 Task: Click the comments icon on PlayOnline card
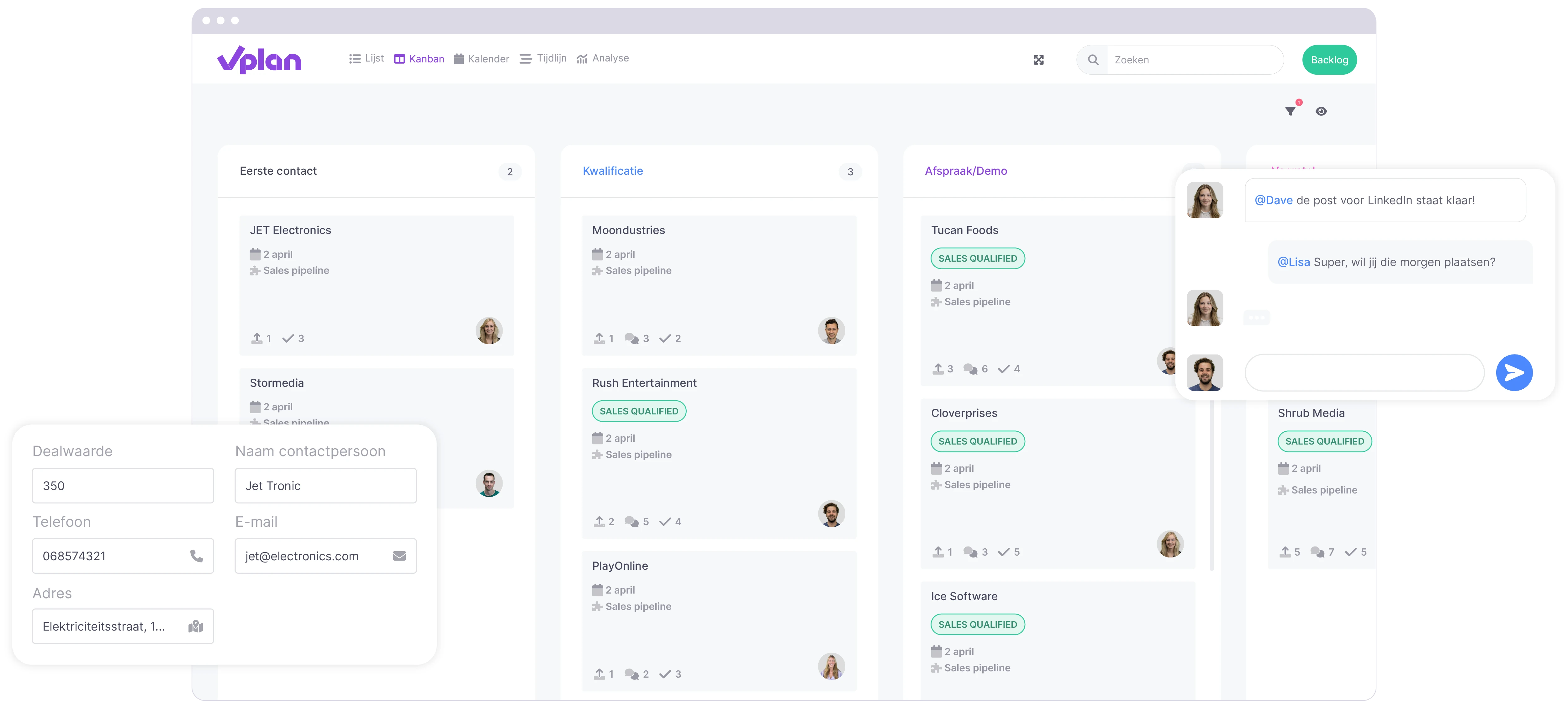[x=631, y=674]
